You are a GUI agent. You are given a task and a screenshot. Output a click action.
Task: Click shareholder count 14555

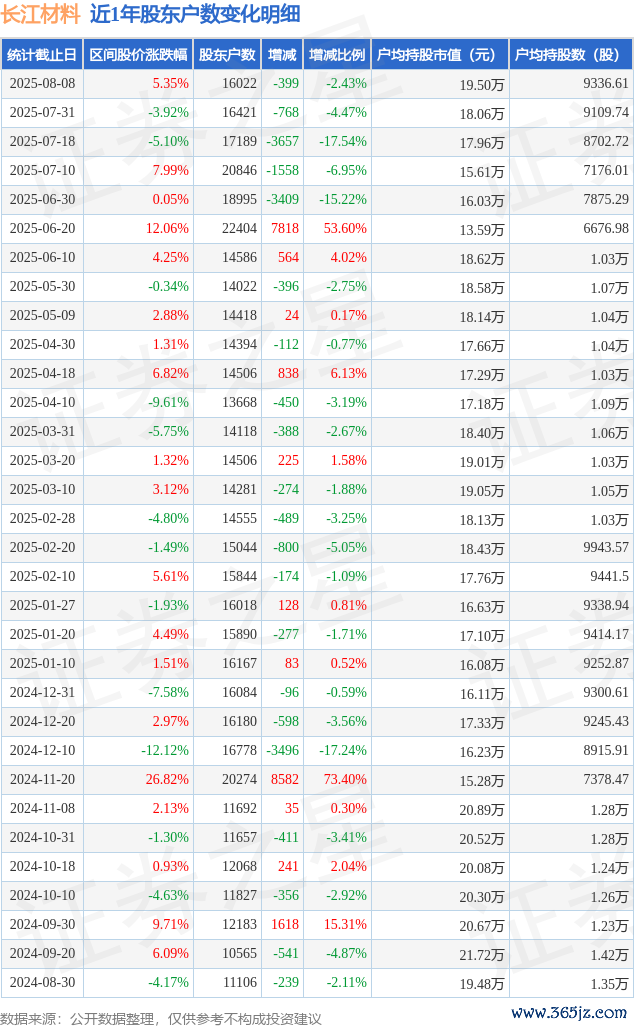pyautogui.click(x=239, y=519)
